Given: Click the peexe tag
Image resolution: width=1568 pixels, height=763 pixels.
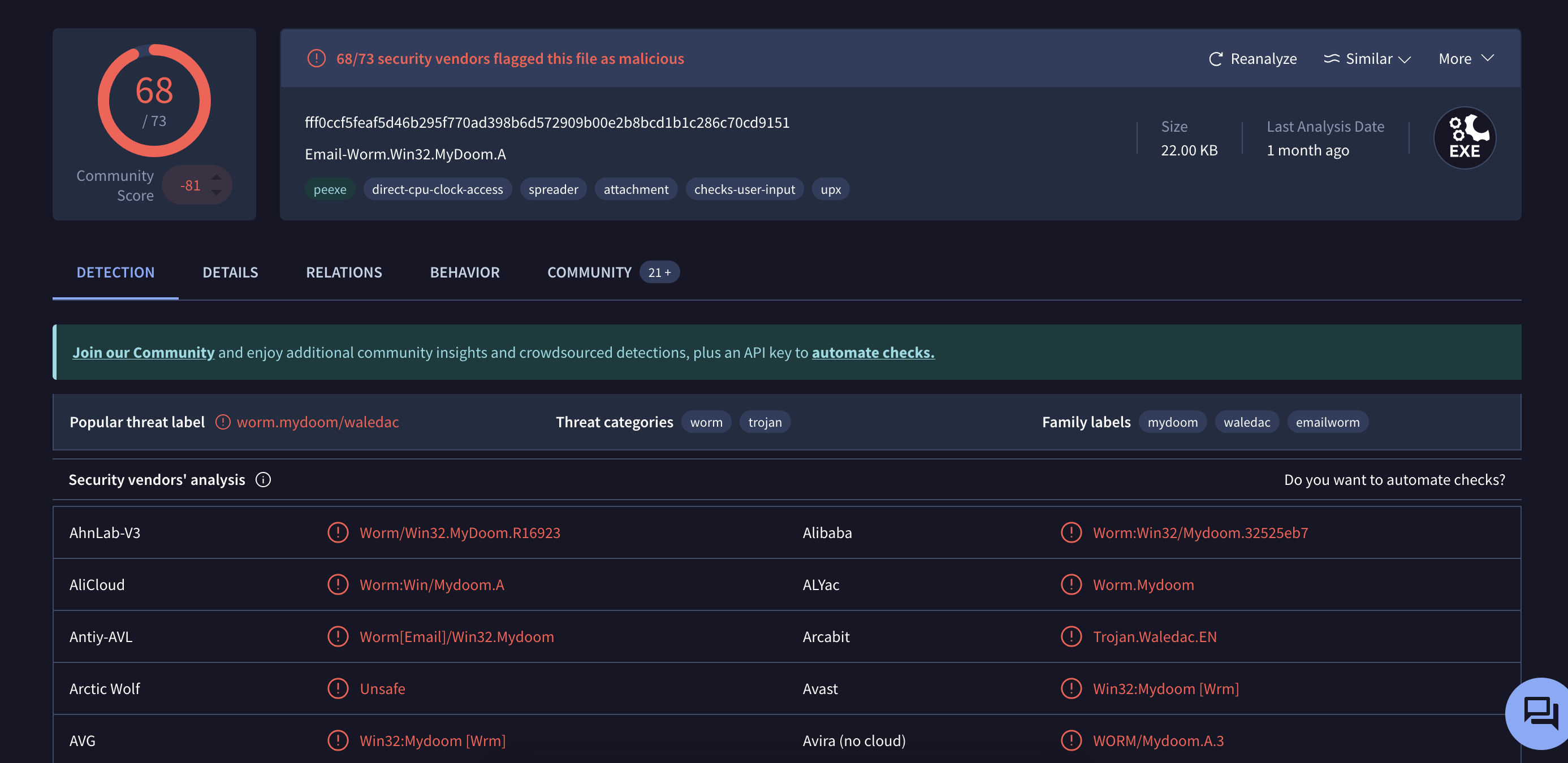Looking at the screenshot, I should (330, 189).
